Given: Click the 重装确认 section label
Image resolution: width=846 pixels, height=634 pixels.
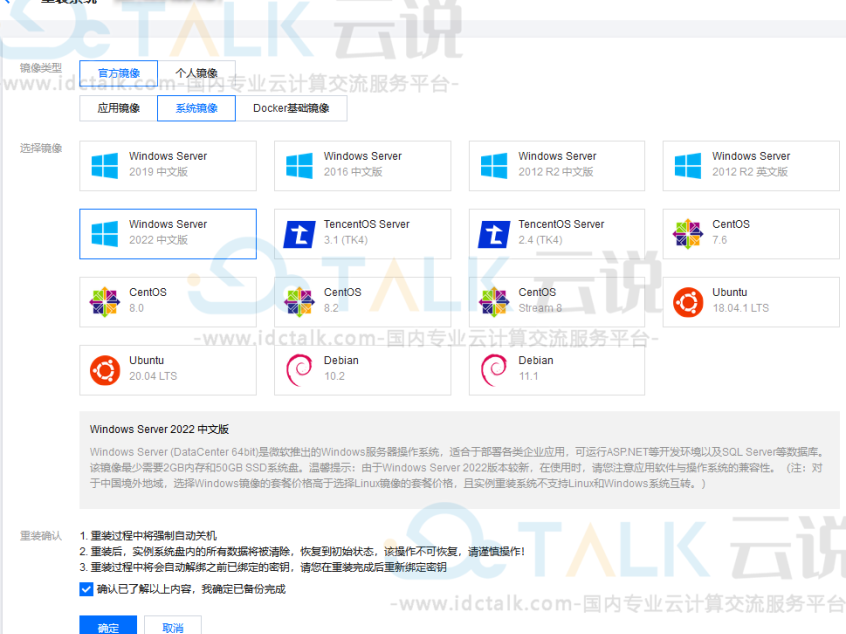Looking at the screenshot, I should click(x=41, y=536).
